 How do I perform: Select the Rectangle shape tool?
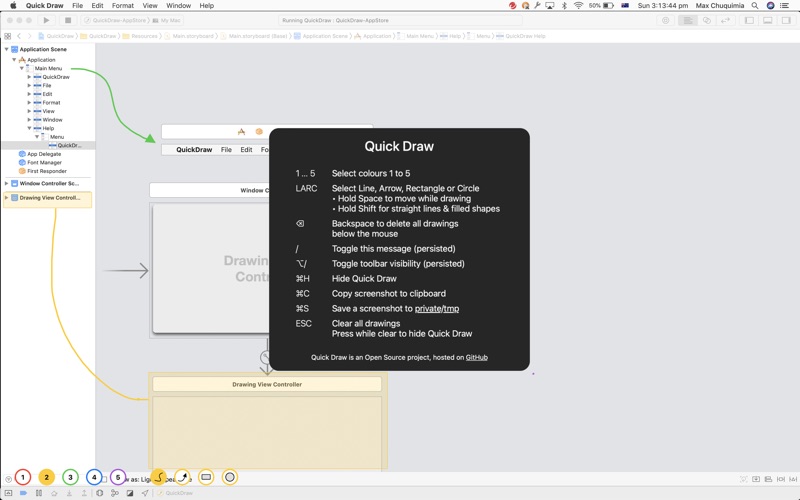tap(206, 477)
